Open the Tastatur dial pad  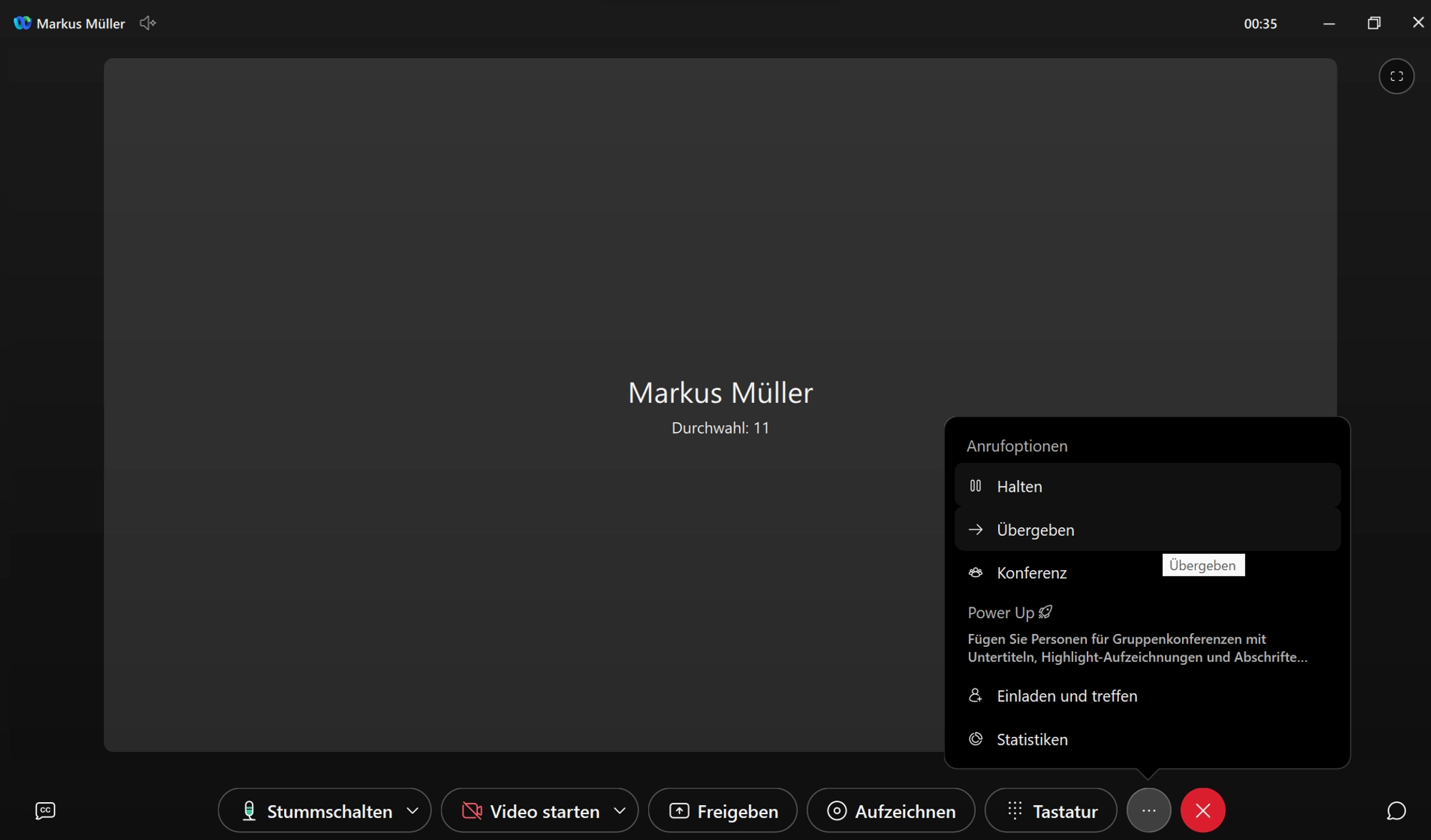pos(1050,811)
